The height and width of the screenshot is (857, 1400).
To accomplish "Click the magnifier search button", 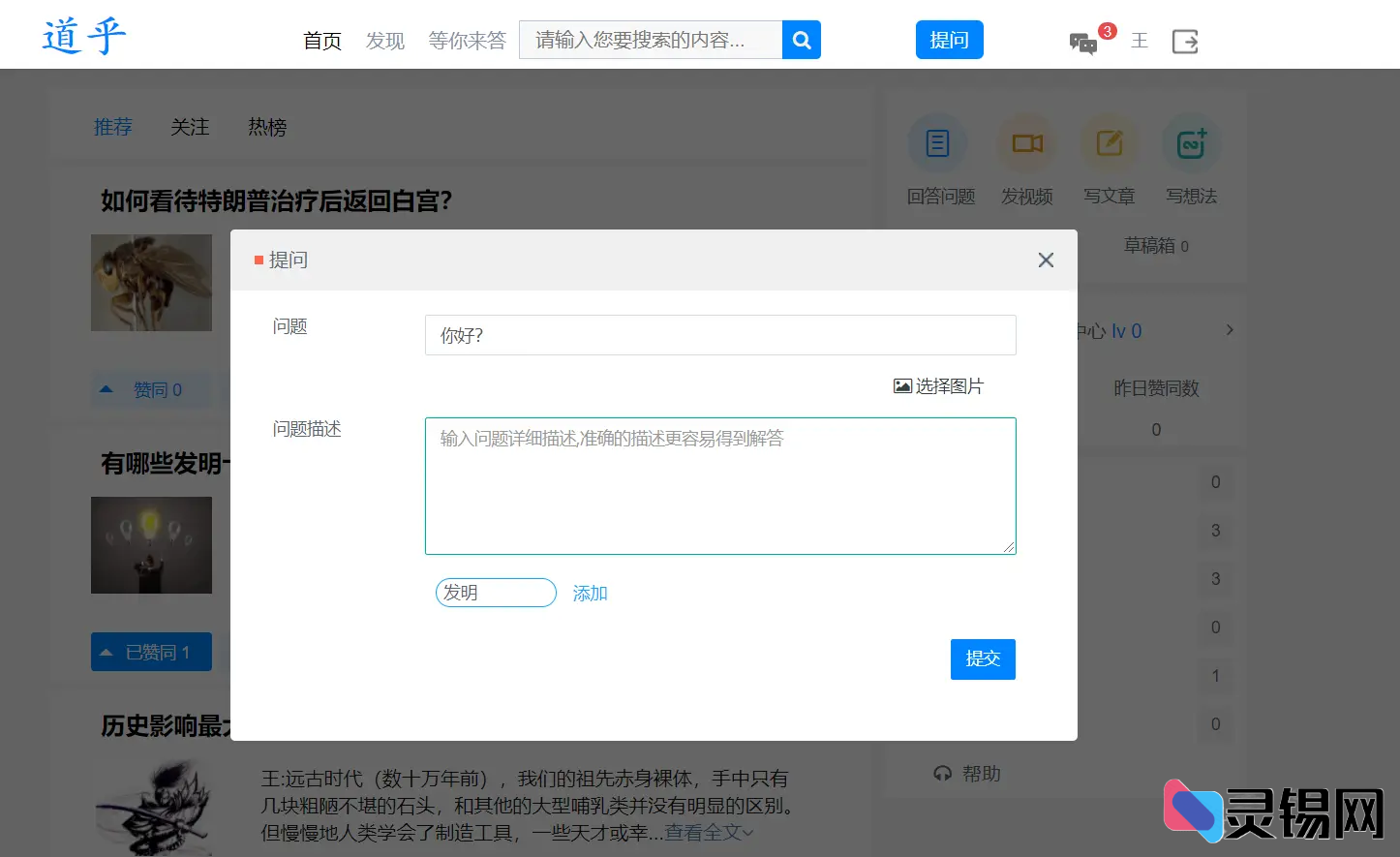I will (x=802, y=40).
